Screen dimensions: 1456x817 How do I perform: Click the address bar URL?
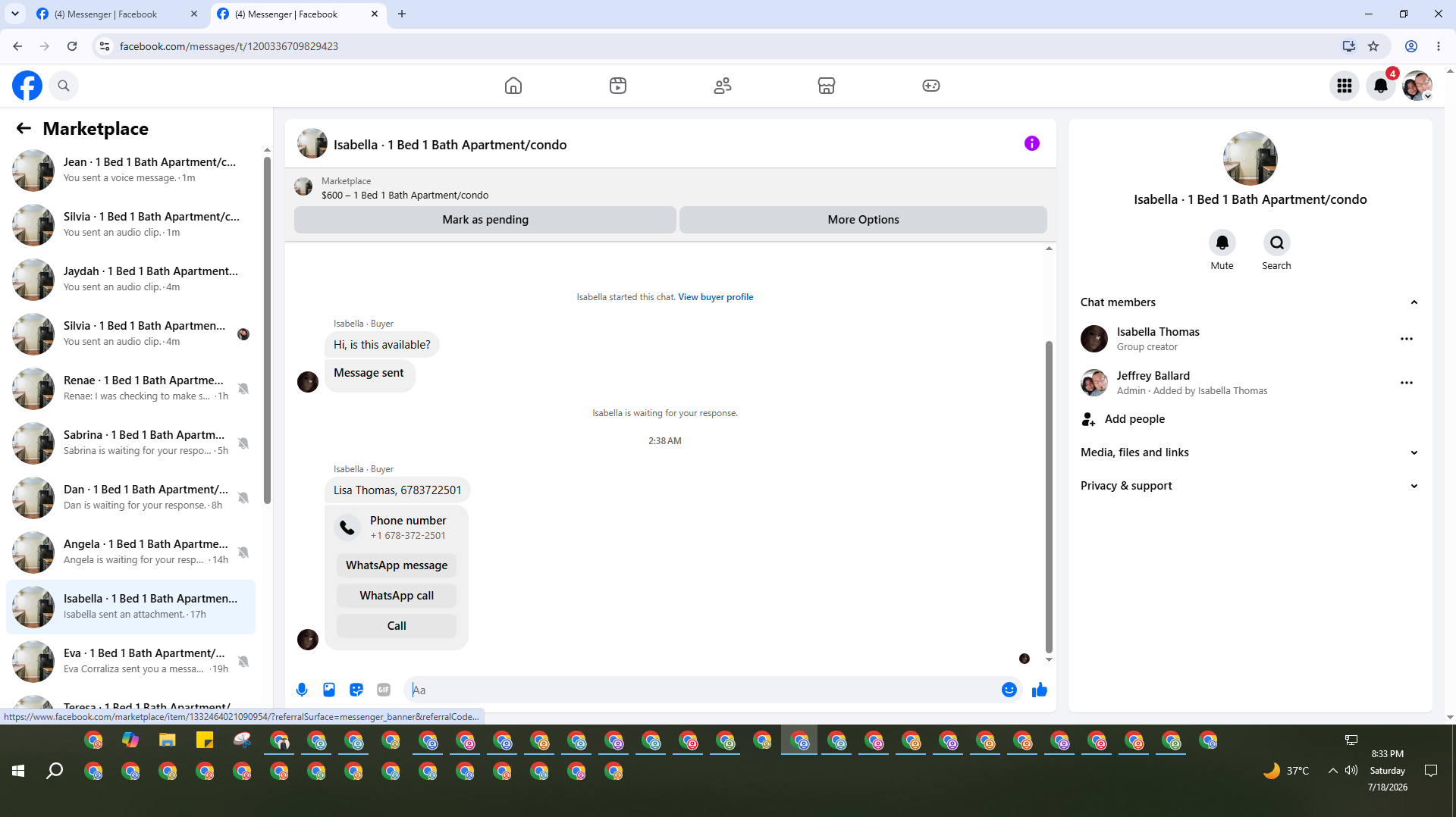(x=229, y=46)
